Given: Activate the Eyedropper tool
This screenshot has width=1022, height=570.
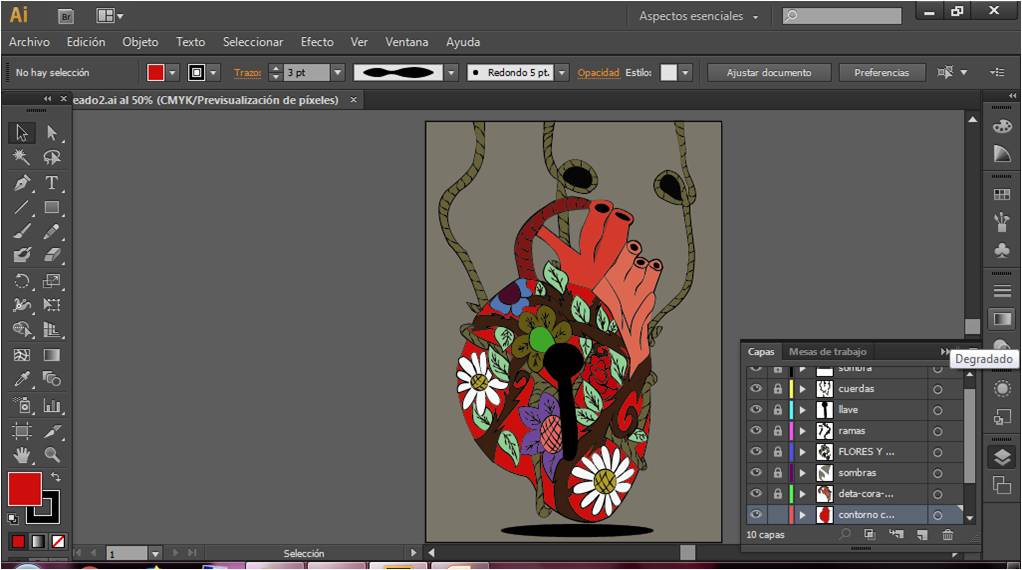Looking at the screenshot, I should click(22, 379).
